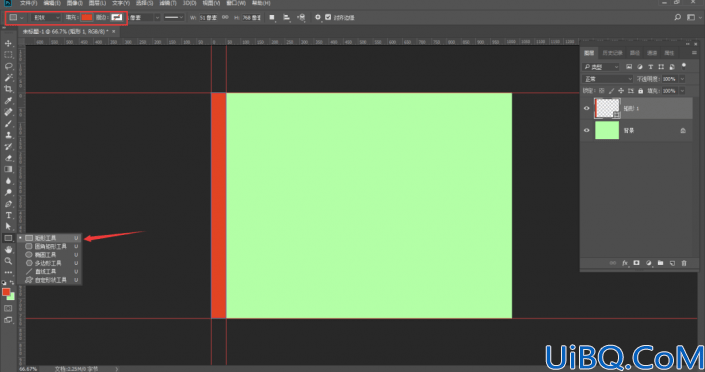Expand the layer opacity slider arrow
Screen dimensions: 705x372
[682, 79]
